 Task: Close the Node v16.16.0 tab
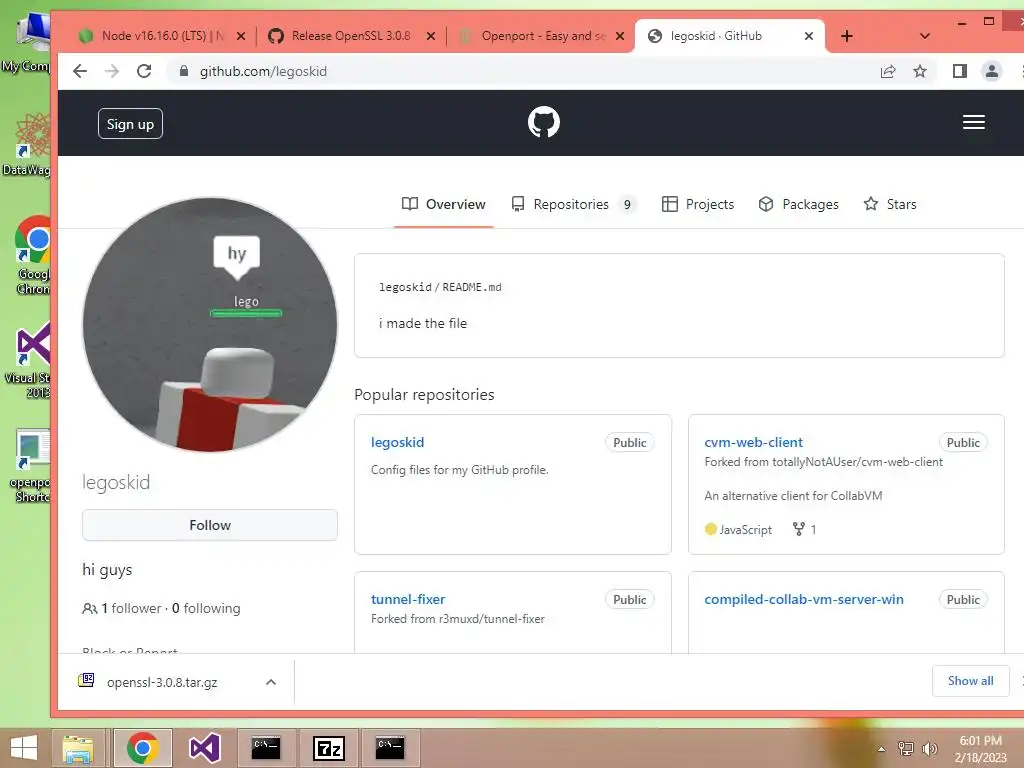pyautogui.click(x=241, y=36)
